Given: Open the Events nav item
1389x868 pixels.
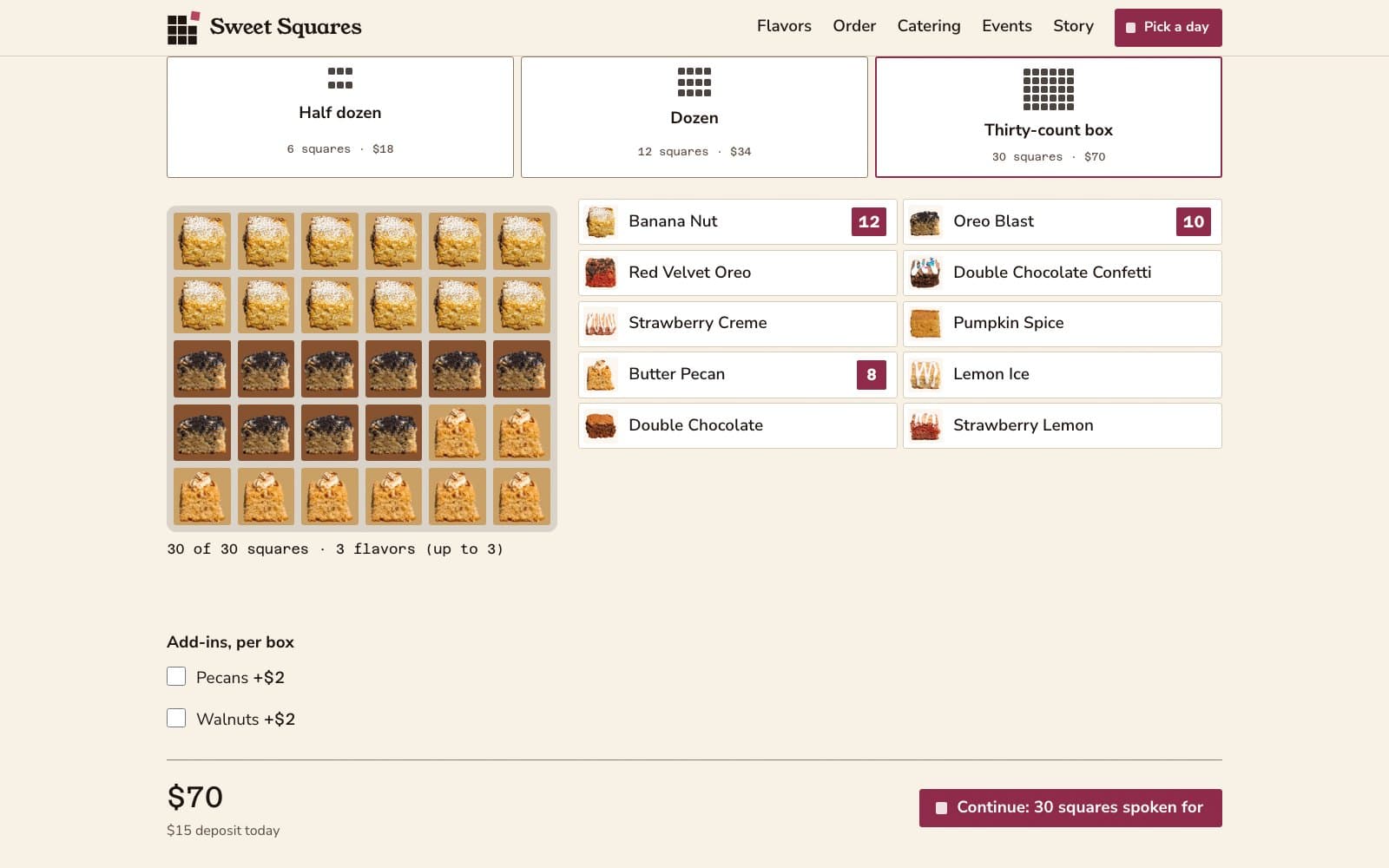Looking at the screenshot, I should pos(1007,26).
